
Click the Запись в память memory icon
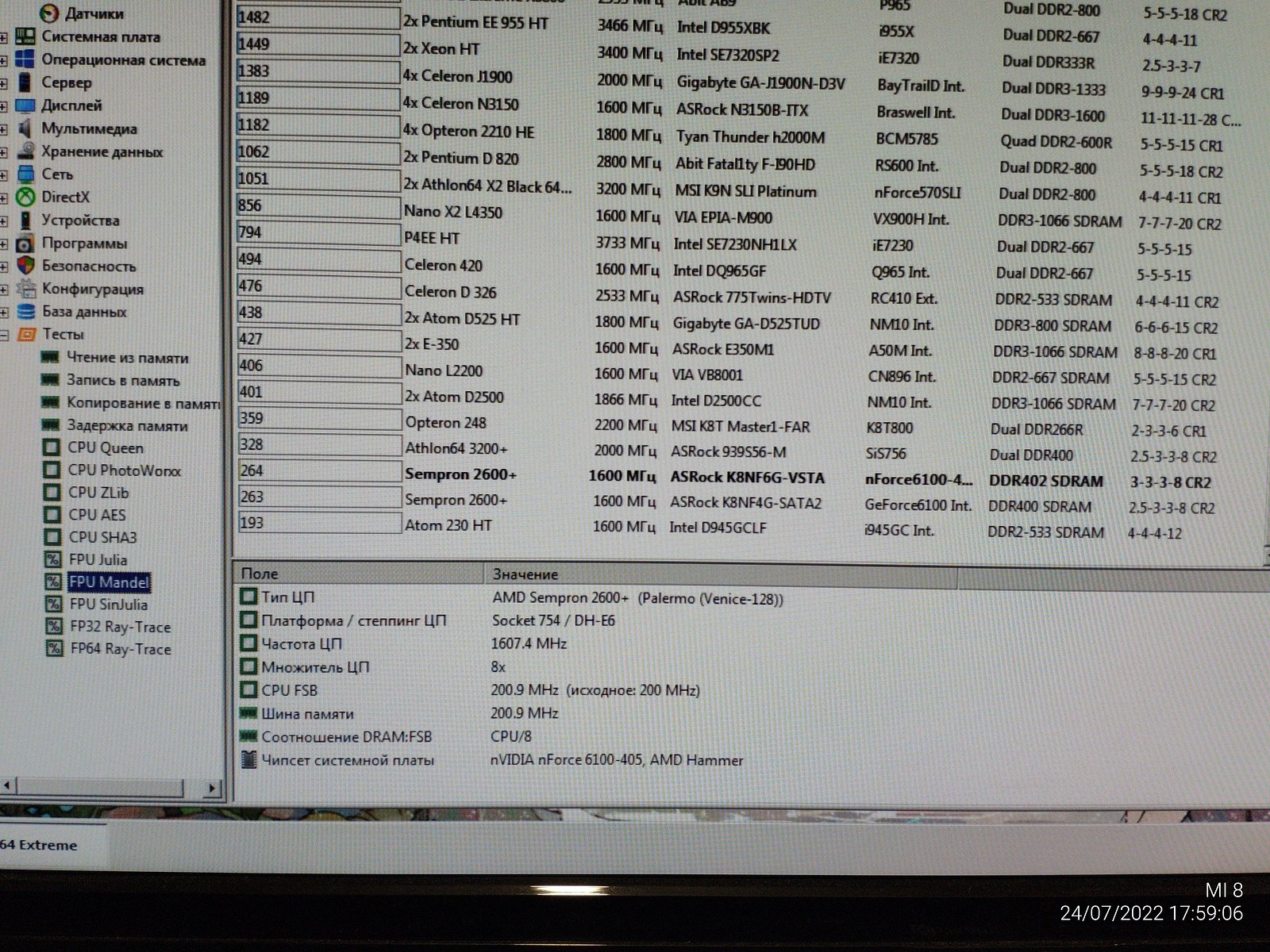tap(51, 380)
